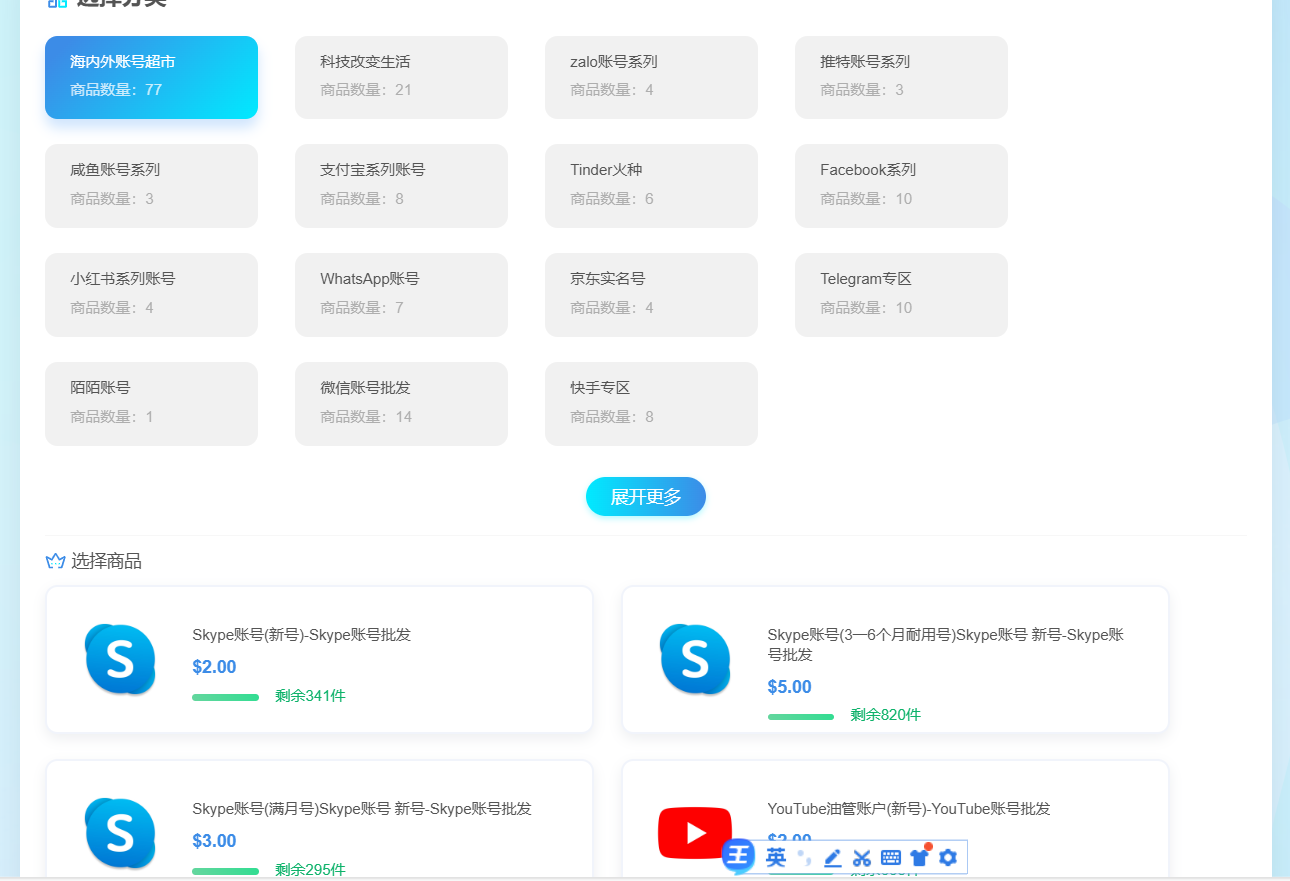1290x881 pixels.
Task: Toggle the punctuation mode icon in IME bar
Action: 805,857
